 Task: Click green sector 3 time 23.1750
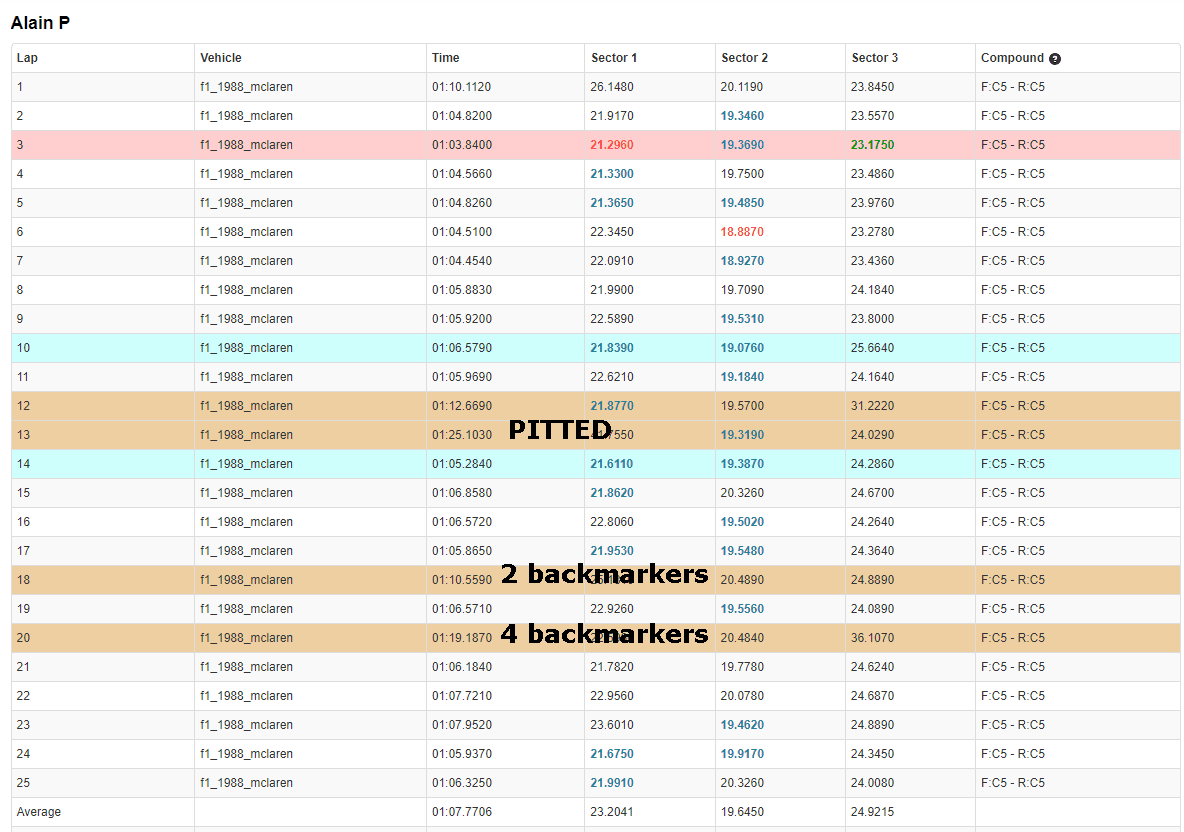pos(872,145)
